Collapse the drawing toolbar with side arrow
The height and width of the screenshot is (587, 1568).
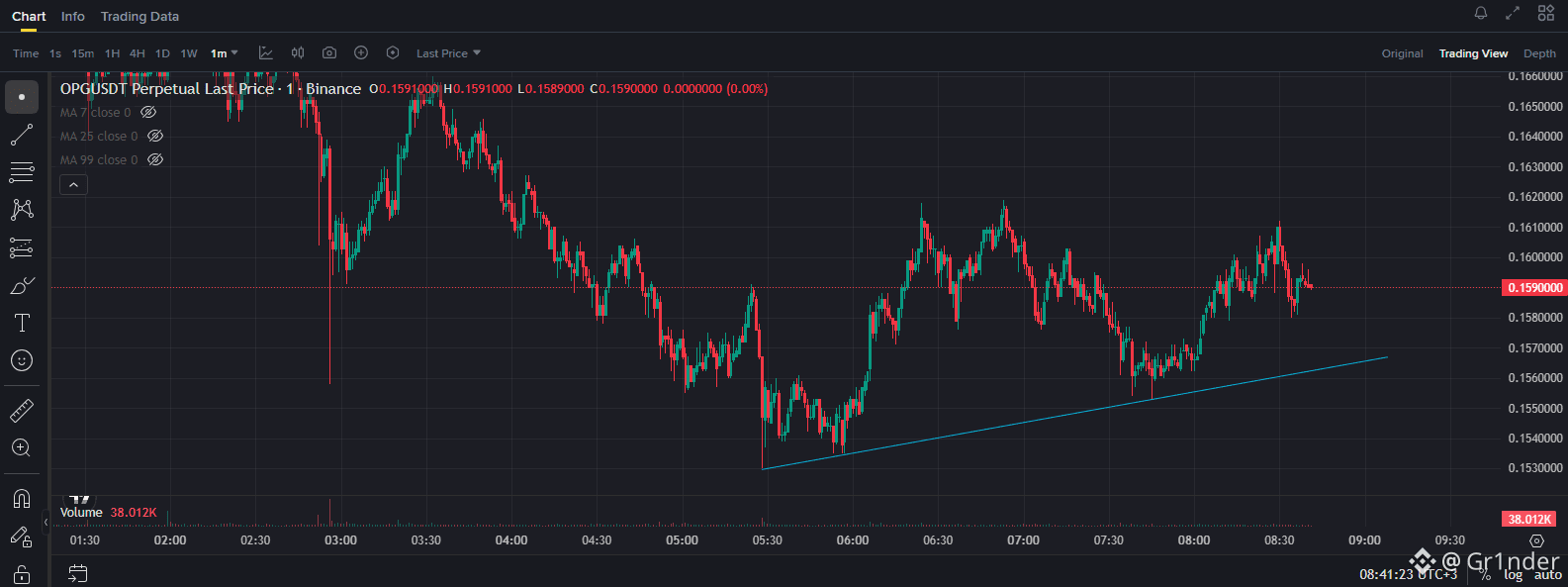[46, 522]
